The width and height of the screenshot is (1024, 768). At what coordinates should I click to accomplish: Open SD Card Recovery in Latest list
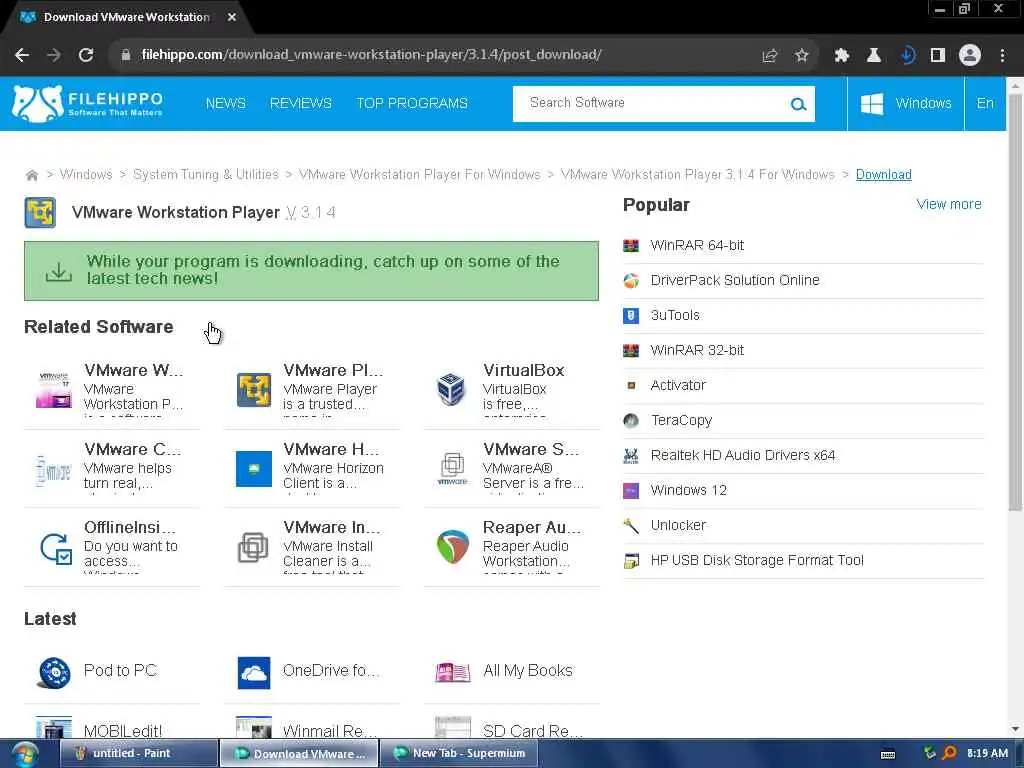tap(532, 731)
